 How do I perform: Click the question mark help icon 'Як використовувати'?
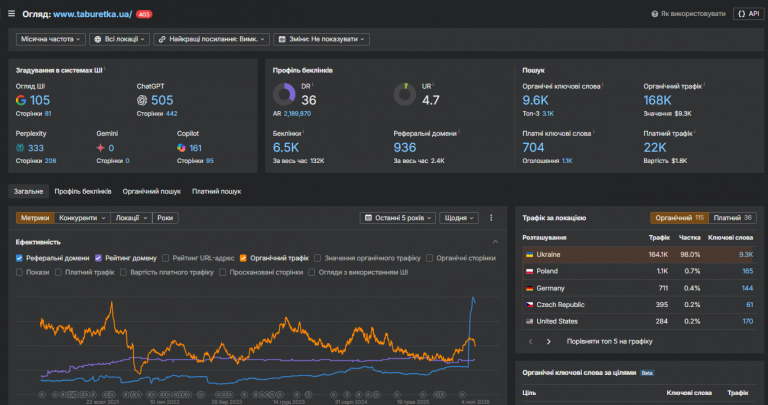point(655,14)
